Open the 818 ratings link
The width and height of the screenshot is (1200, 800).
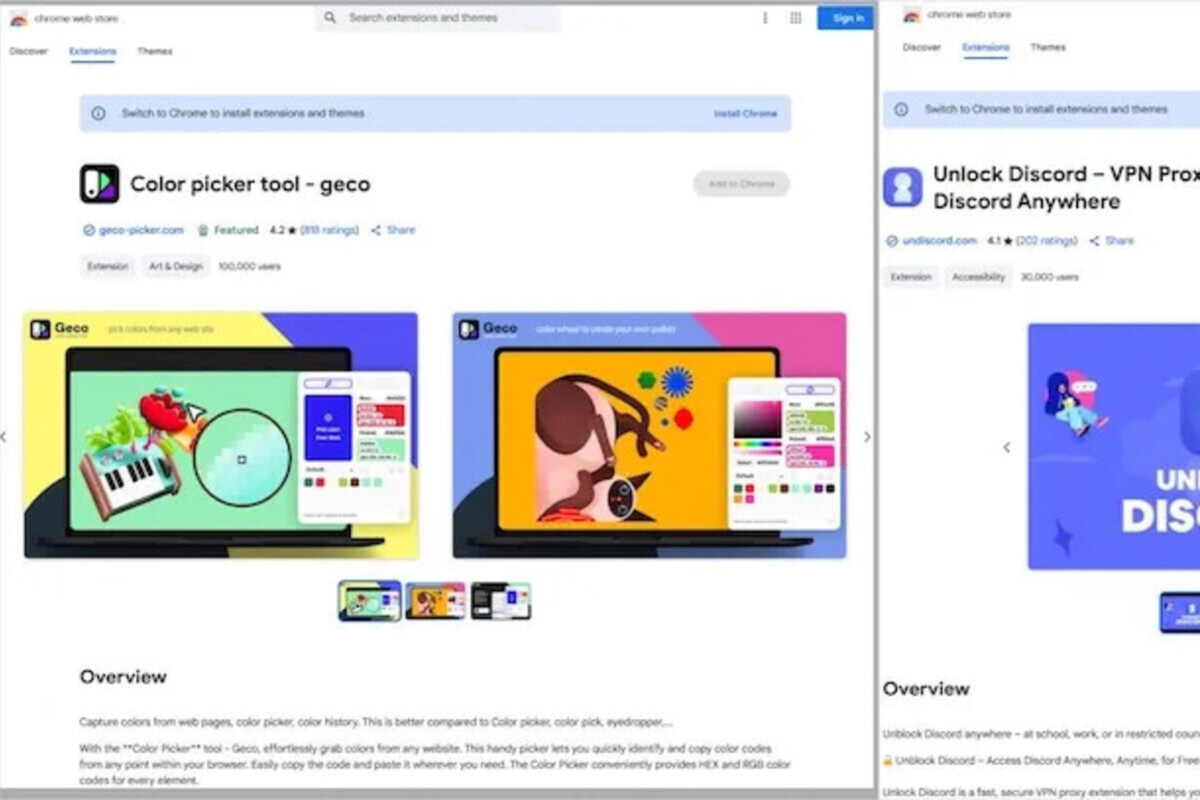pyautogui.click(x=330, y=230)
